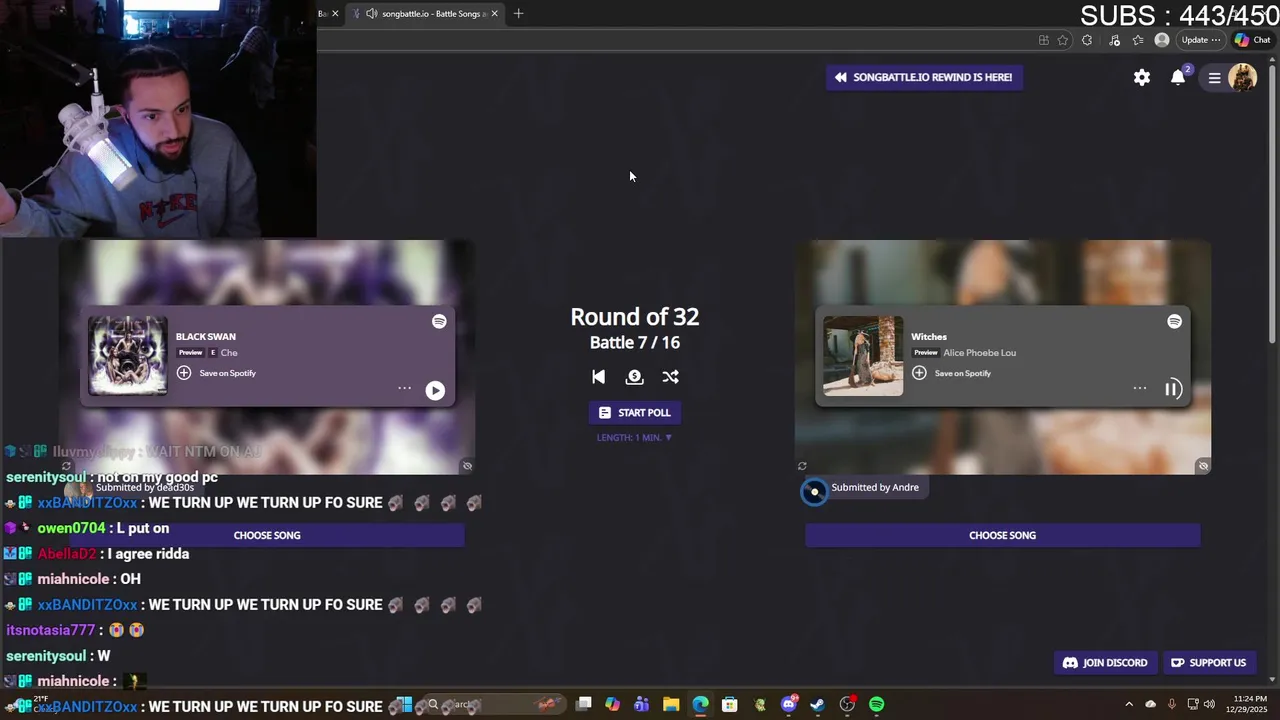
Task: Open Copilot from the taskbar
Action: click(612, 705)
